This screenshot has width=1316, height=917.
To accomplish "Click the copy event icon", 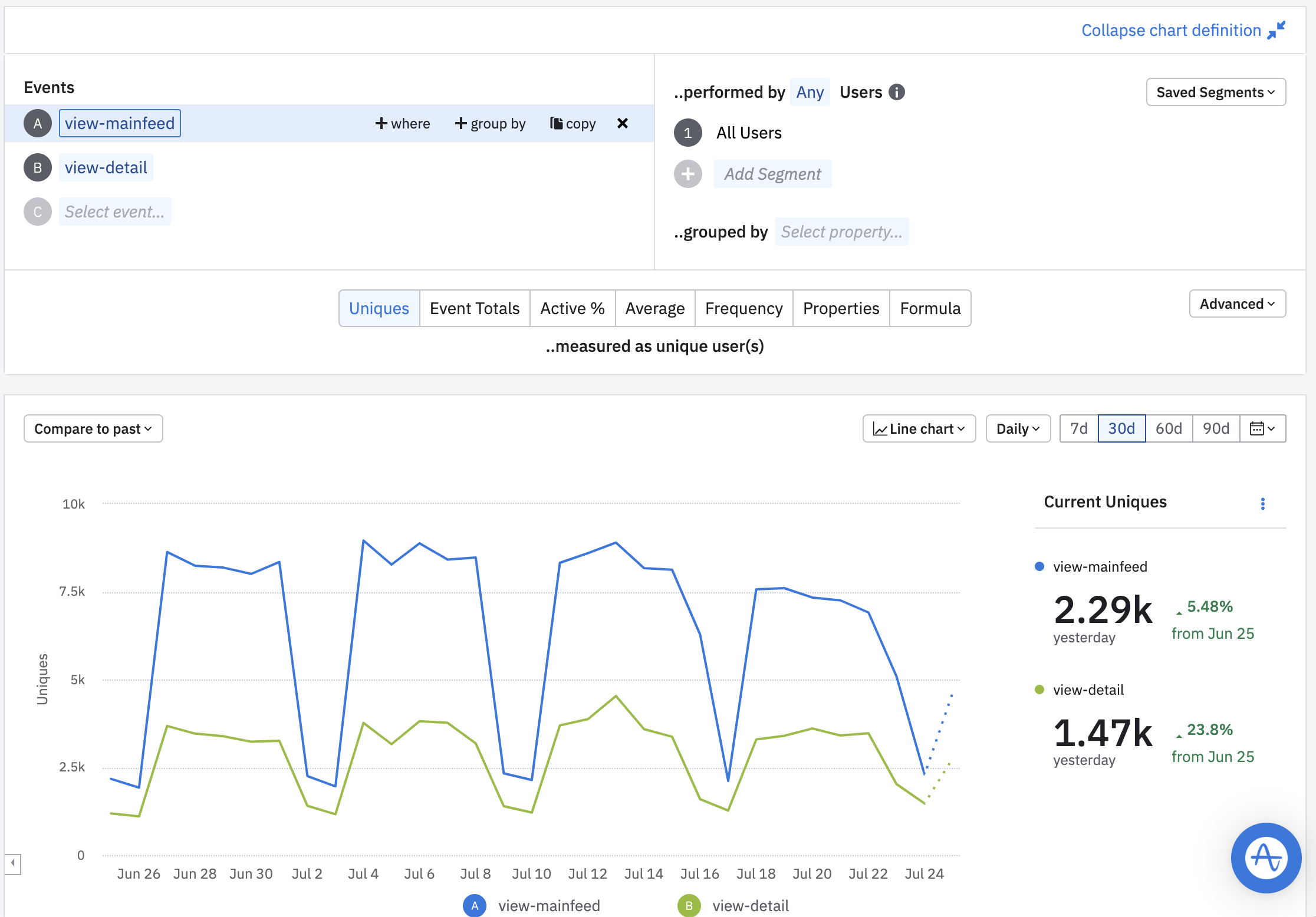I will click(x=556, y=123).
